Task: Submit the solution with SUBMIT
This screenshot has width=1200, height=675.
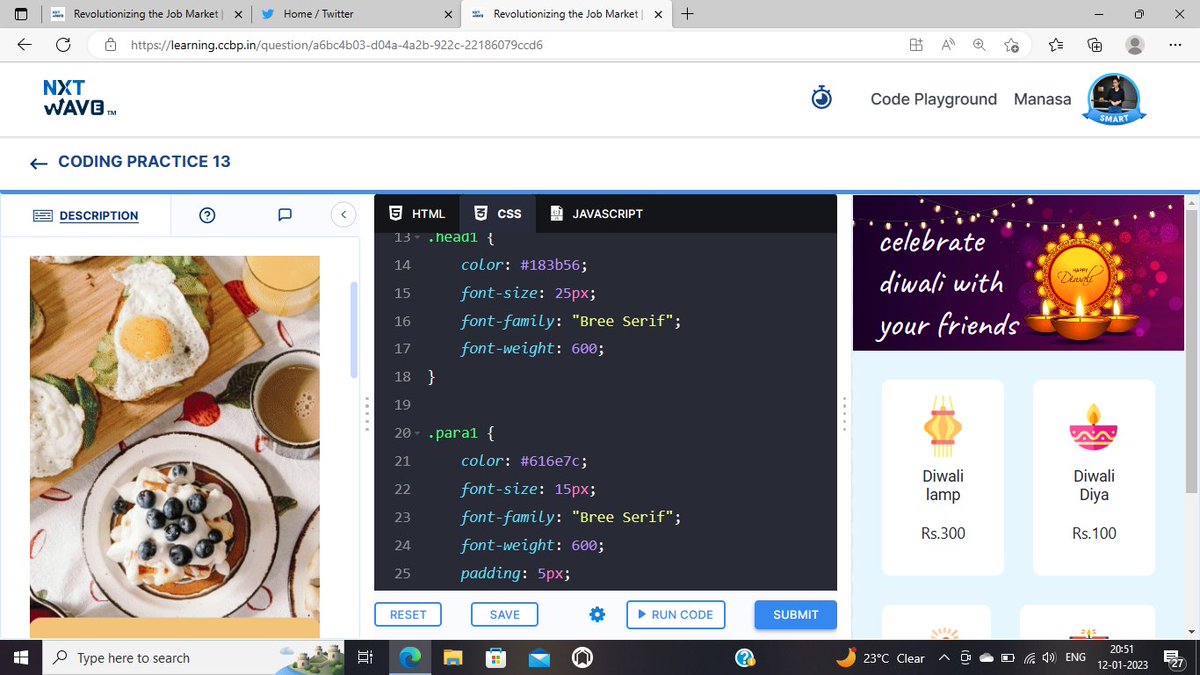Action: tap(796, 614)
